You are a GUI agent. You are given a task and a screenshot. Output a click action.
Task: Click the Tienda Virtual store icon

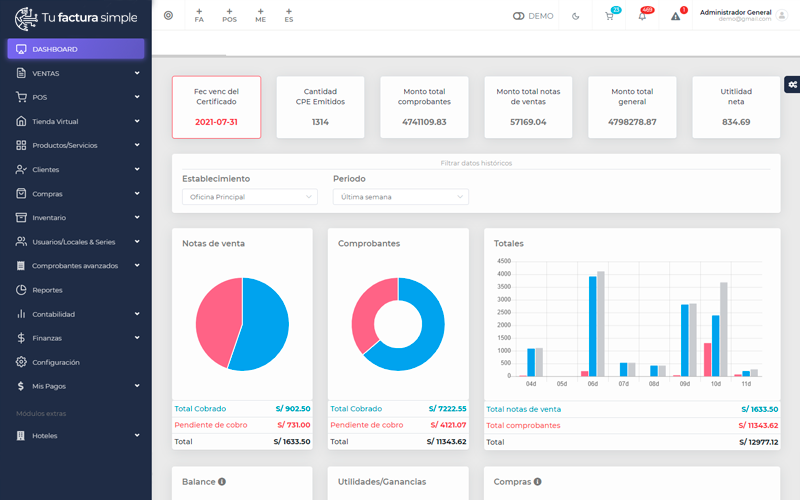[21, 121]
